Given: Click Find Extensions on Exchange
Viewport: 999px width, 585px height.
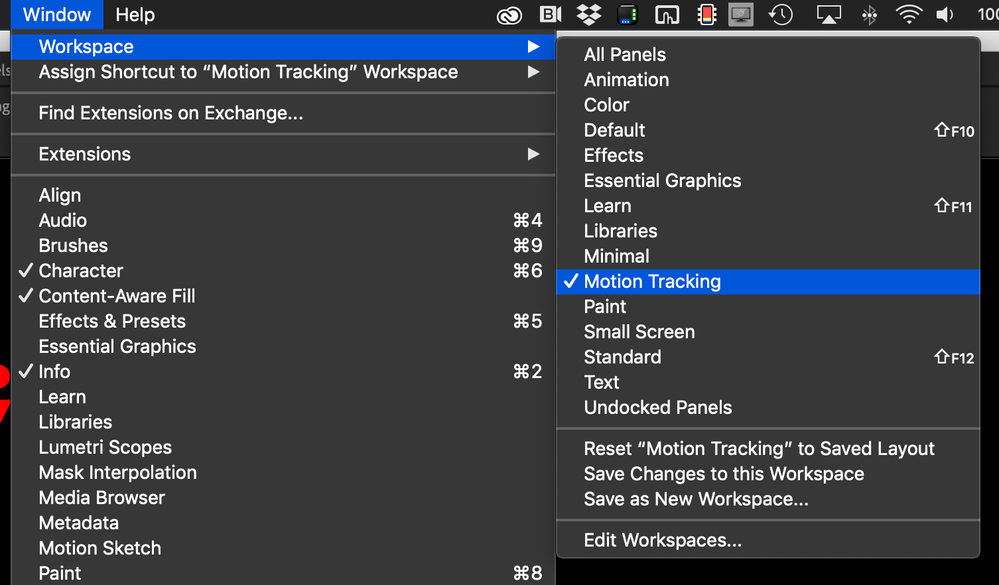Looking at the screenshot, I should (x=171, y=113).
